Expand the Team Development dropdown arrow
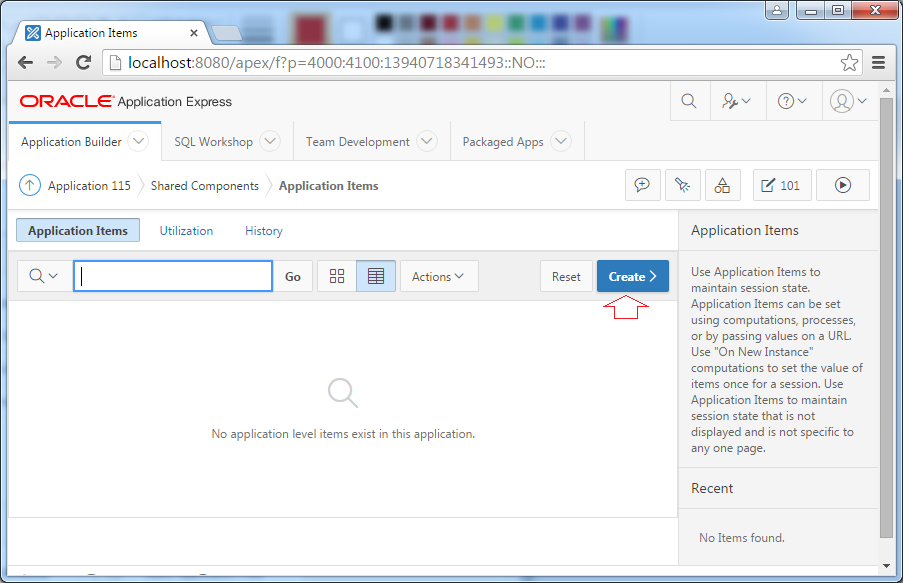Viewport: 903px width, 583px height. (x=427, y=141)
